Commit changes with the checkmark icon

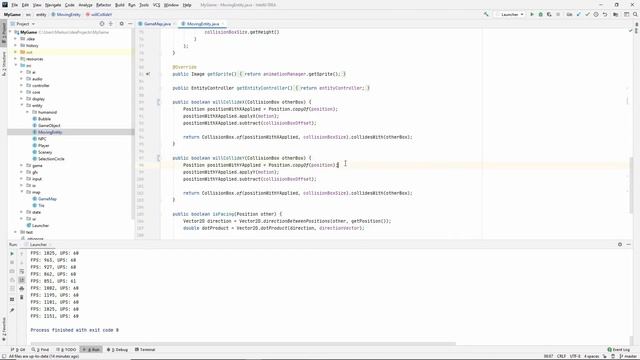(x=587, y=14)
